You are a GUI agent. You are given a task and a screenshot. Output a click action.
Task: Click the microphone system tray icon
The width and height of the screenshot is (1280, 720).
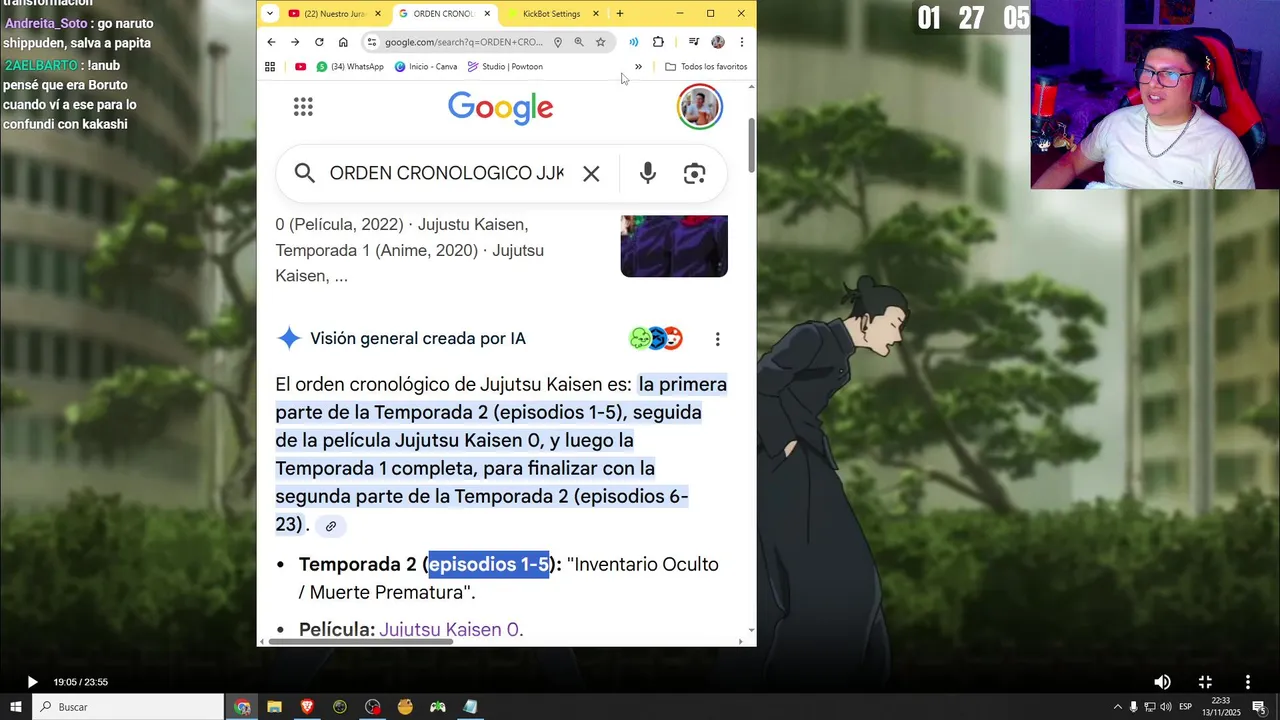point(1133,707)
